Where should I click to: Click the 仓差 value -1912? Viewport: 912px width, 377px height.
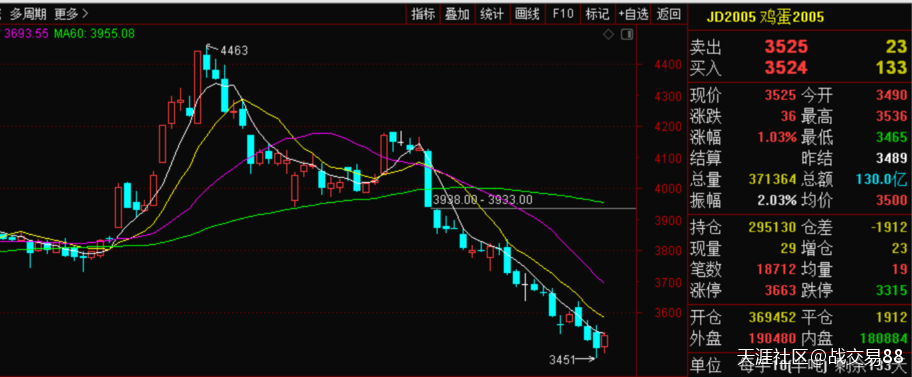(890, 227)
